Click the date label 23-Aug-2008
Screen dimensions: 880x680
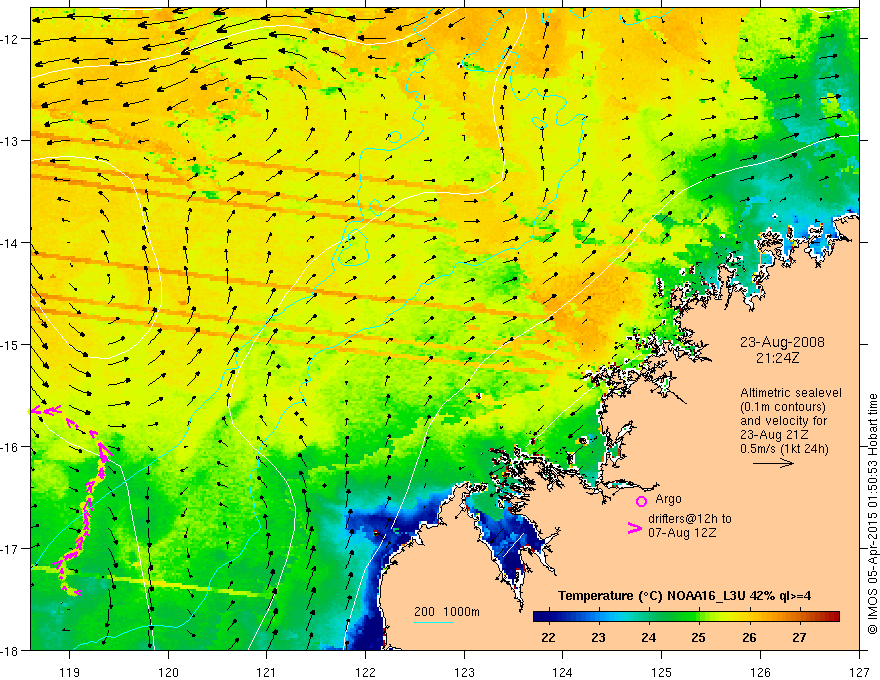pos(782,342)
